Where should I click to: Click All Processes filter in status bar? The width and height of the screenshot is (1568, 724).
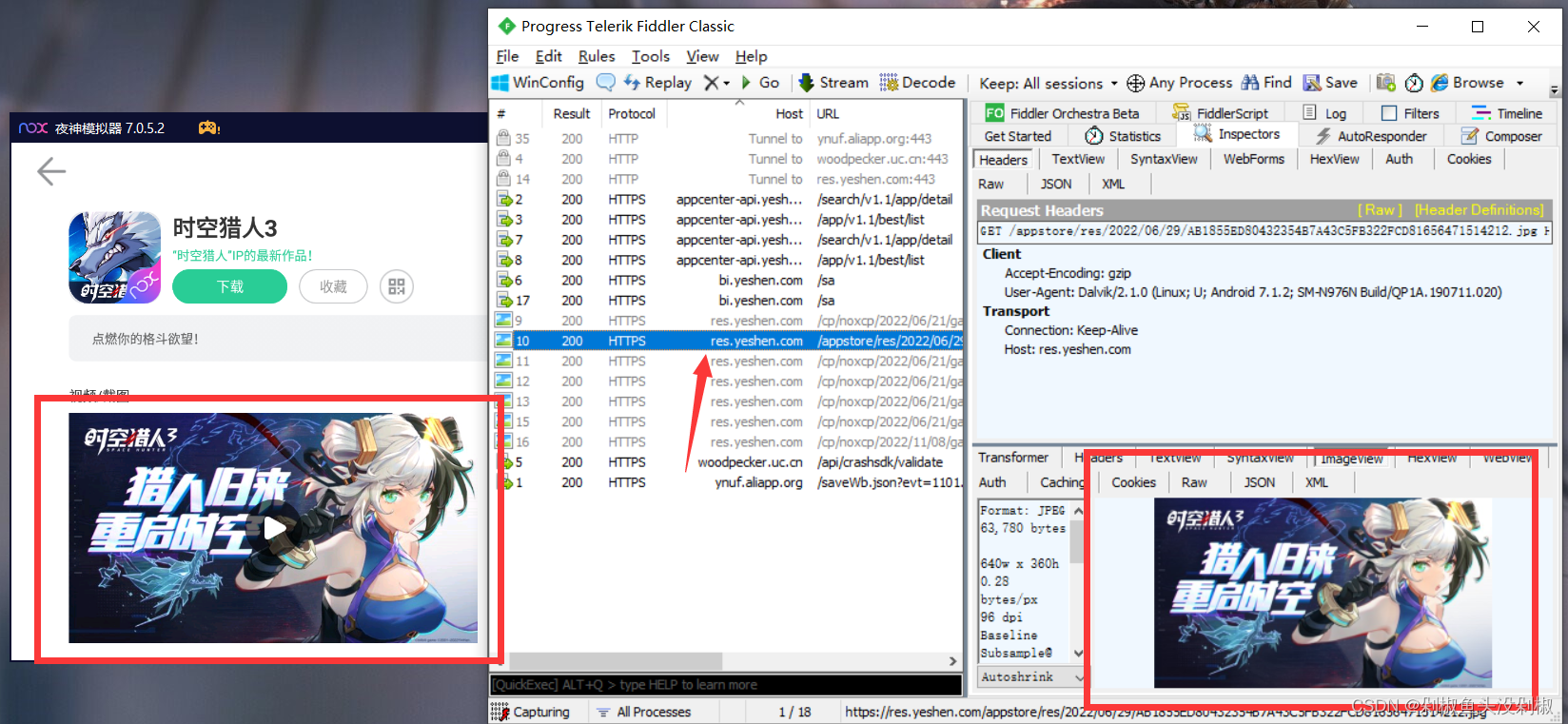click(x=644, y=712)
